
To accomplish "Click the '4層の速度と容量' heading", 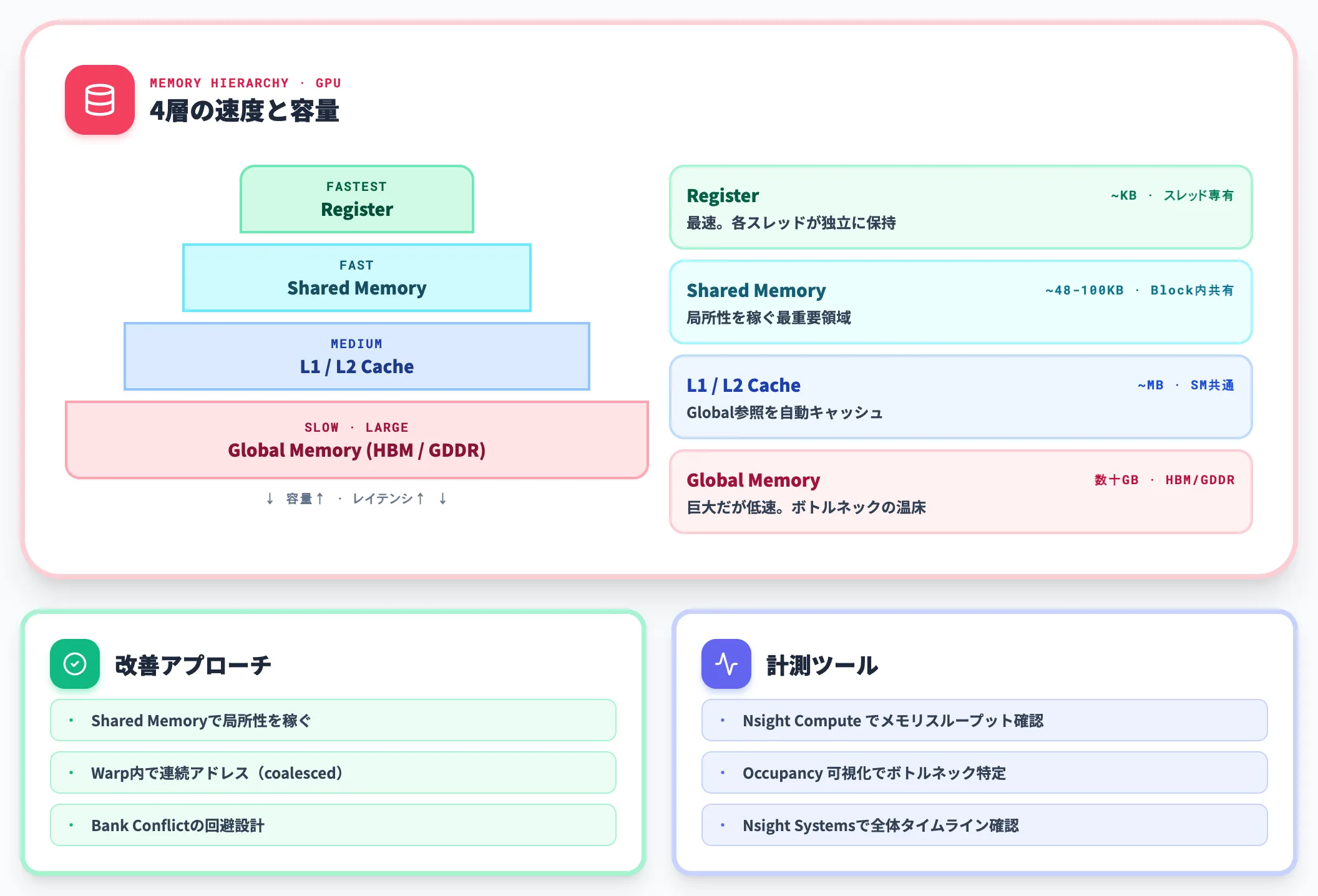I will [x=245, y=111].
